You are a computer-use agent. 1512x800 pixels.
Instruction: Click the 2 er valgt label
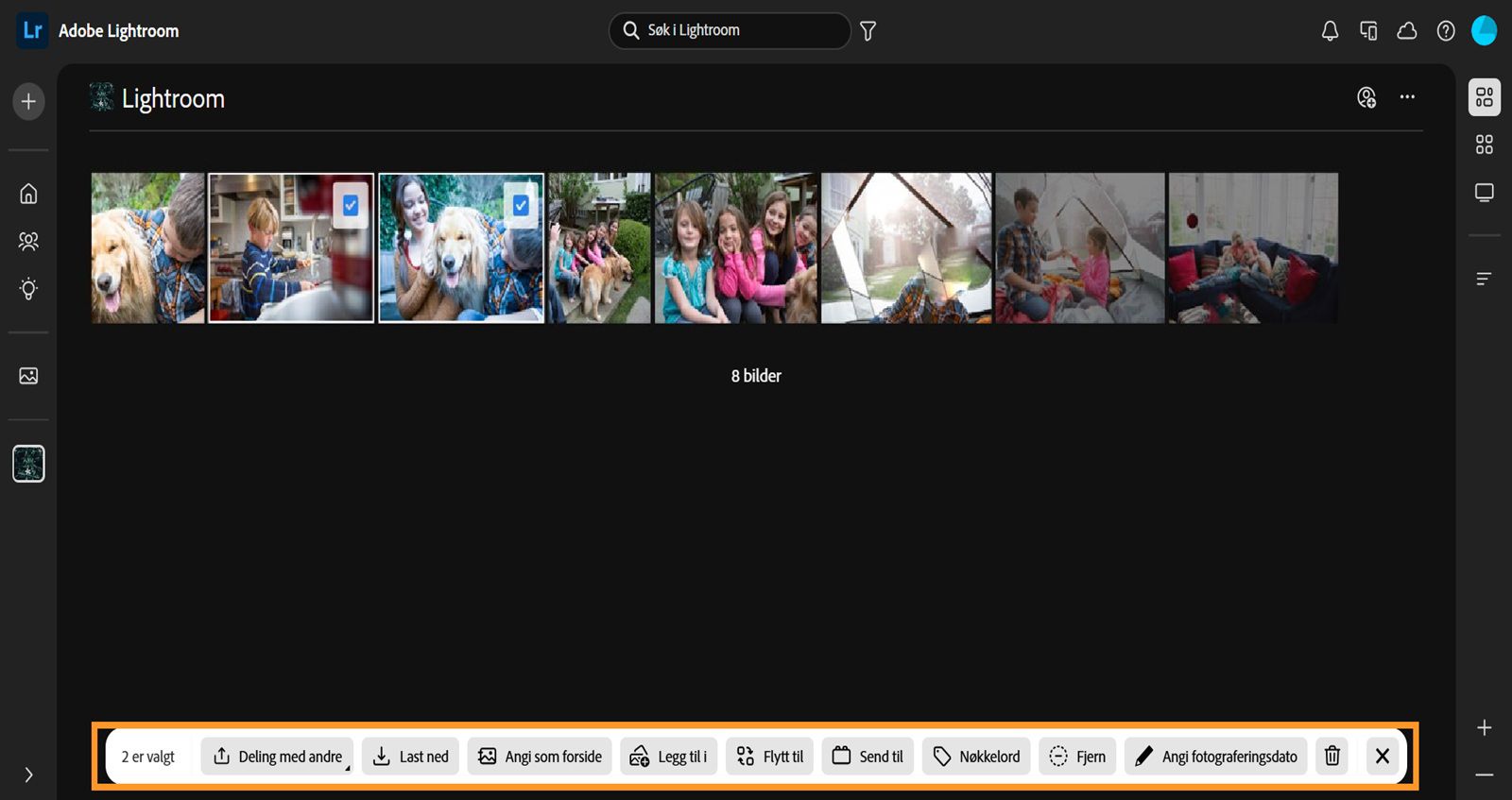click(148, 757)
